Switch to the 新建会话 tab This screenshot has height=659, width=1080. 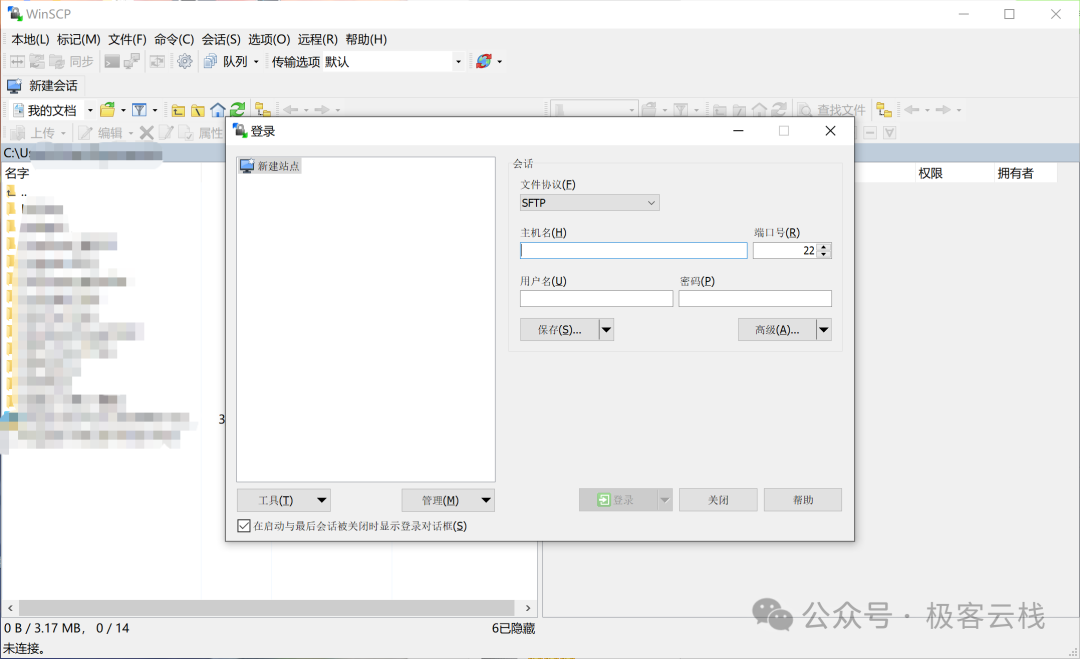[43, 86]
